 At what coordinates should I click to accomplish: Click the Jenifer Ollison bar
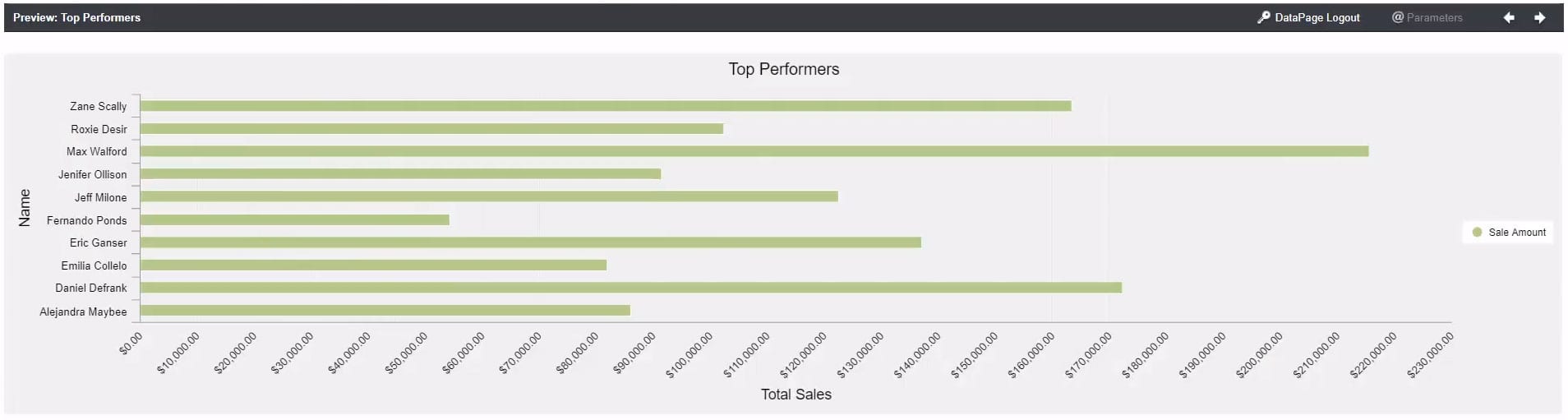(x=400, y=174)
